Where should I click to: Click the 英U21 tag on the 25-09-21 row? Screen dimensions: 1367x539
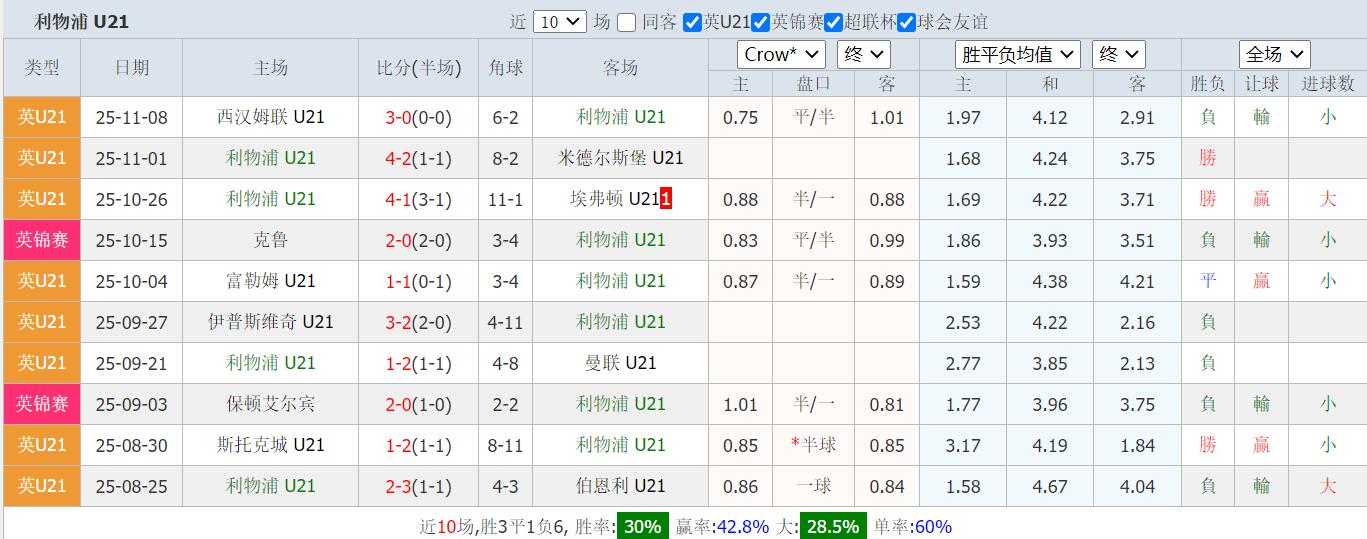(42, 363)
